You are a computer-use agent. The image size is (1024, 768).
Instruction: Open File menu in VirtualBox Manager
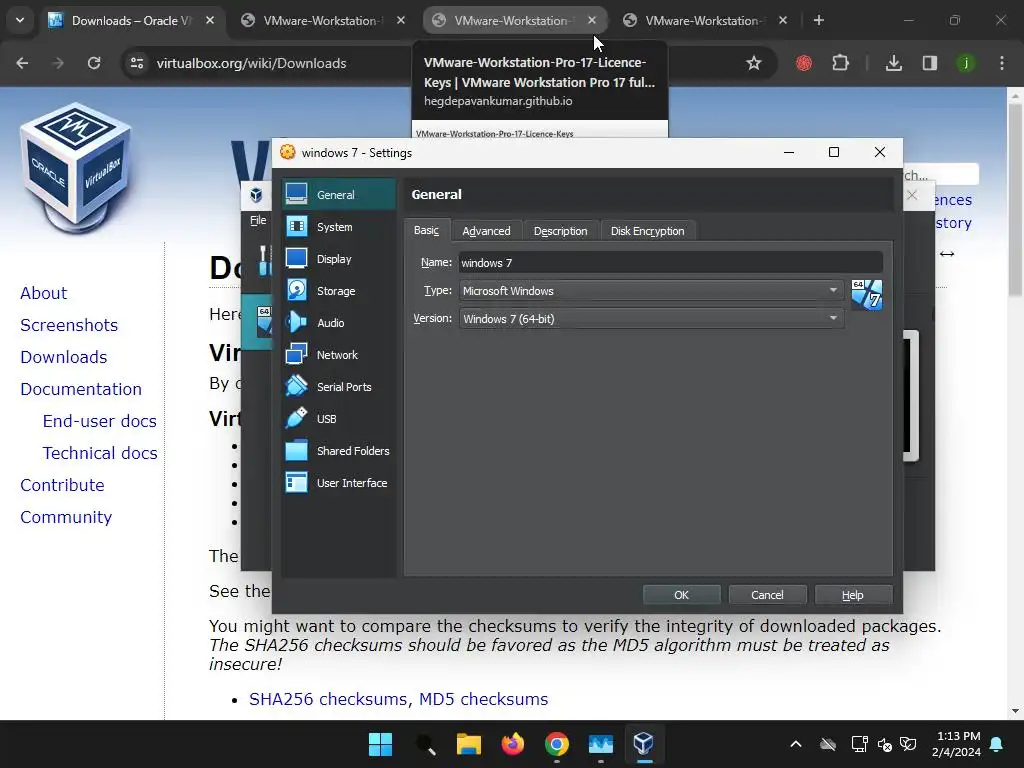tap(258, 220)
